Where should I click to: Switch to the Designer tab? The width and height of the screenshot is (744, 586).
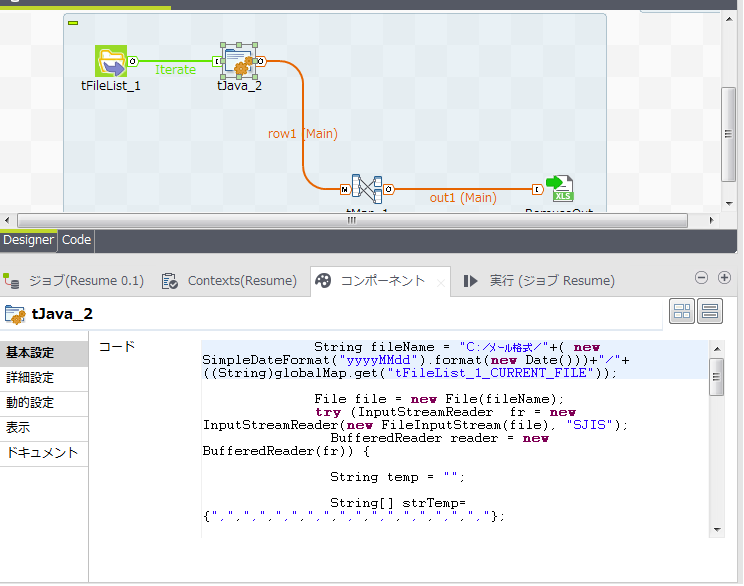click(x=28, y=240)
